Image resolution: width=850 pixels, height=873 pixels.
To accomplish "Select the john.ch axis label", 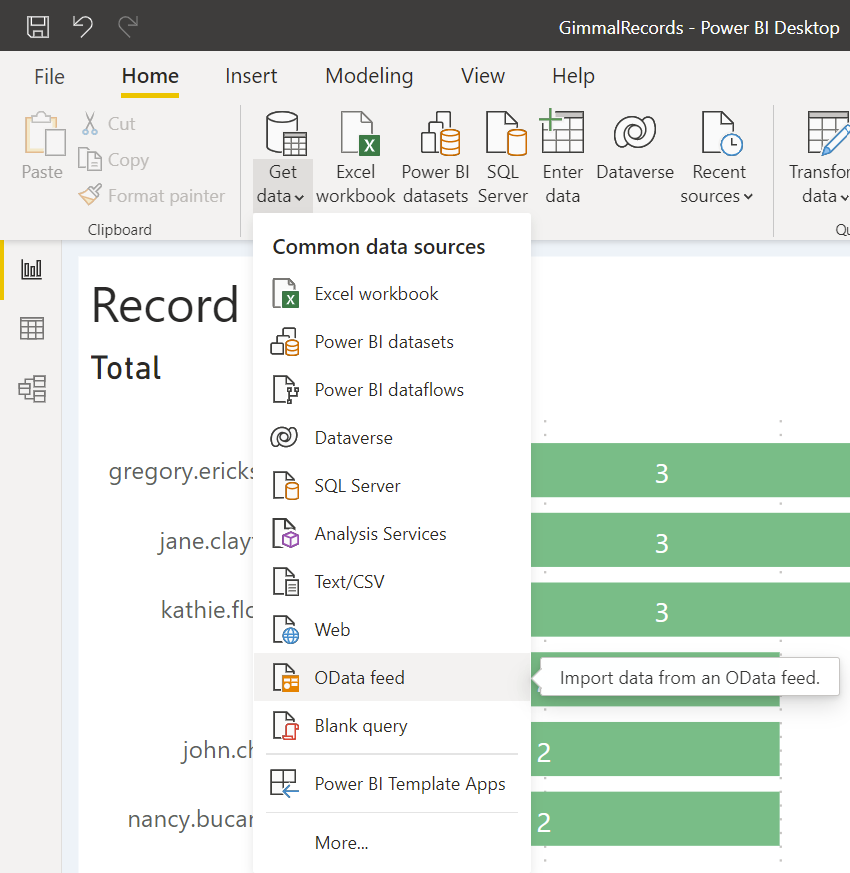I will (x=218, y=750).
